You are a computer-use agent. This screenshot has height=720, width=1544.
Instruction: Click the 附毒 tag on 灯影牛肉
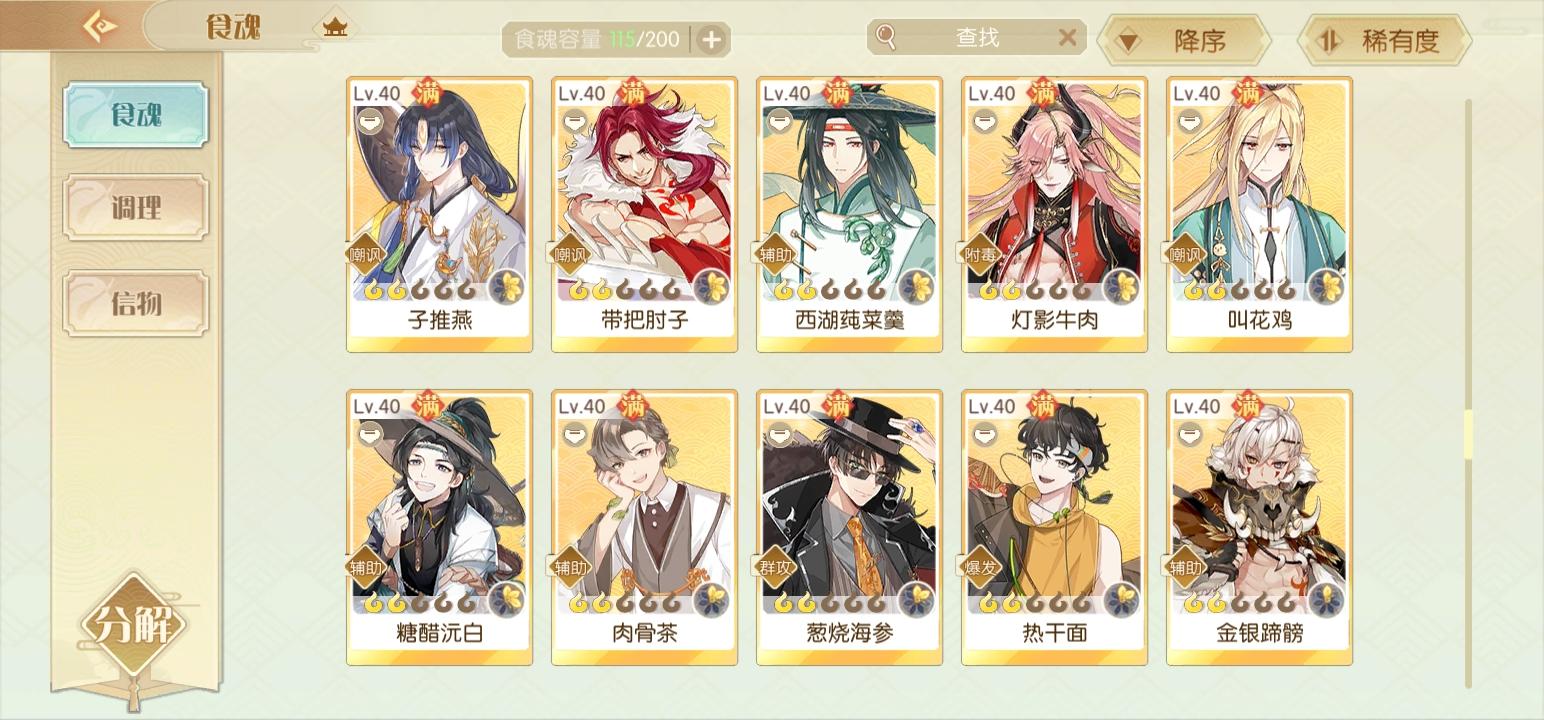click(981, 255)
